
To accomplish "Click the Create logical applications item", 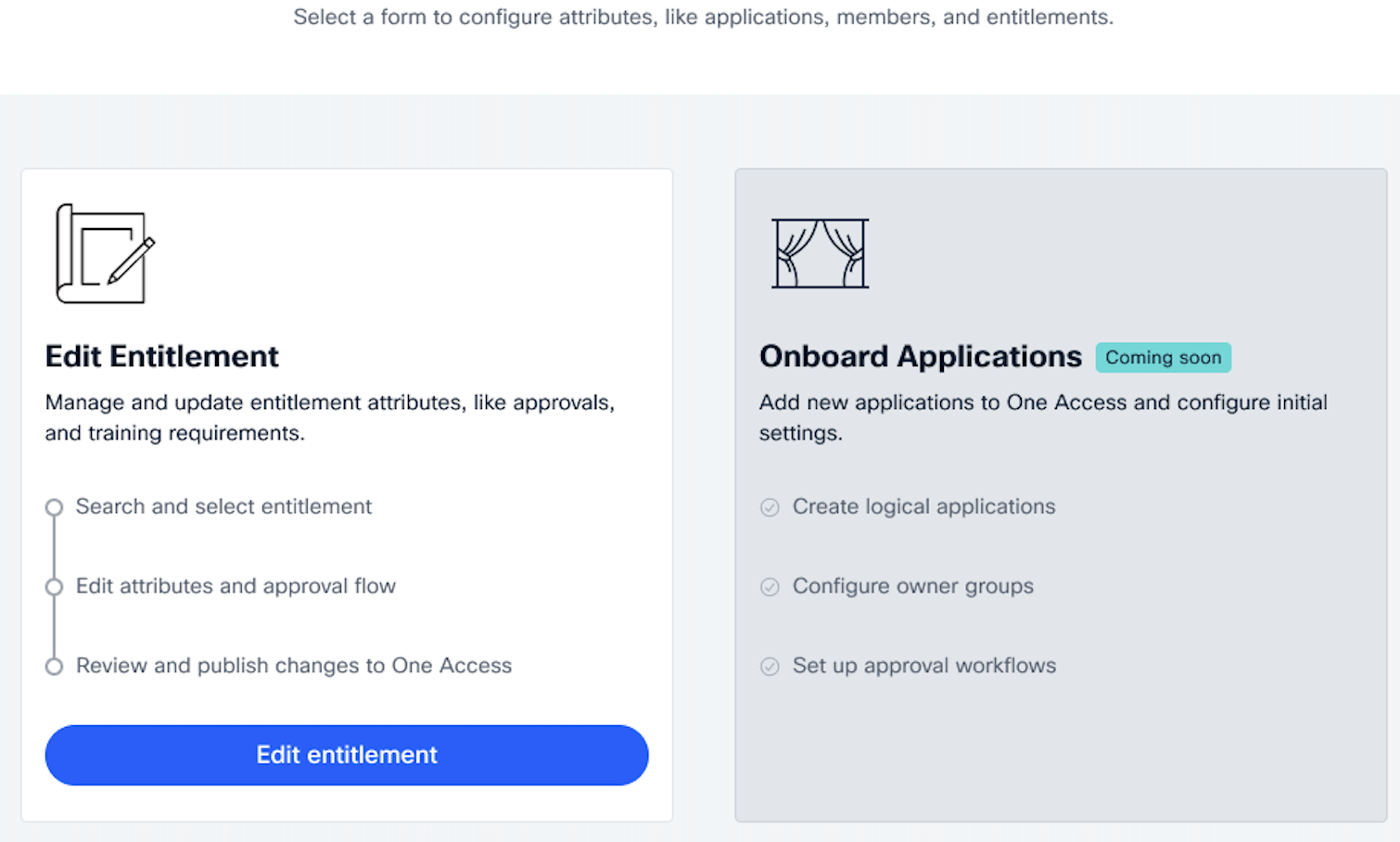I will [923, 506].
